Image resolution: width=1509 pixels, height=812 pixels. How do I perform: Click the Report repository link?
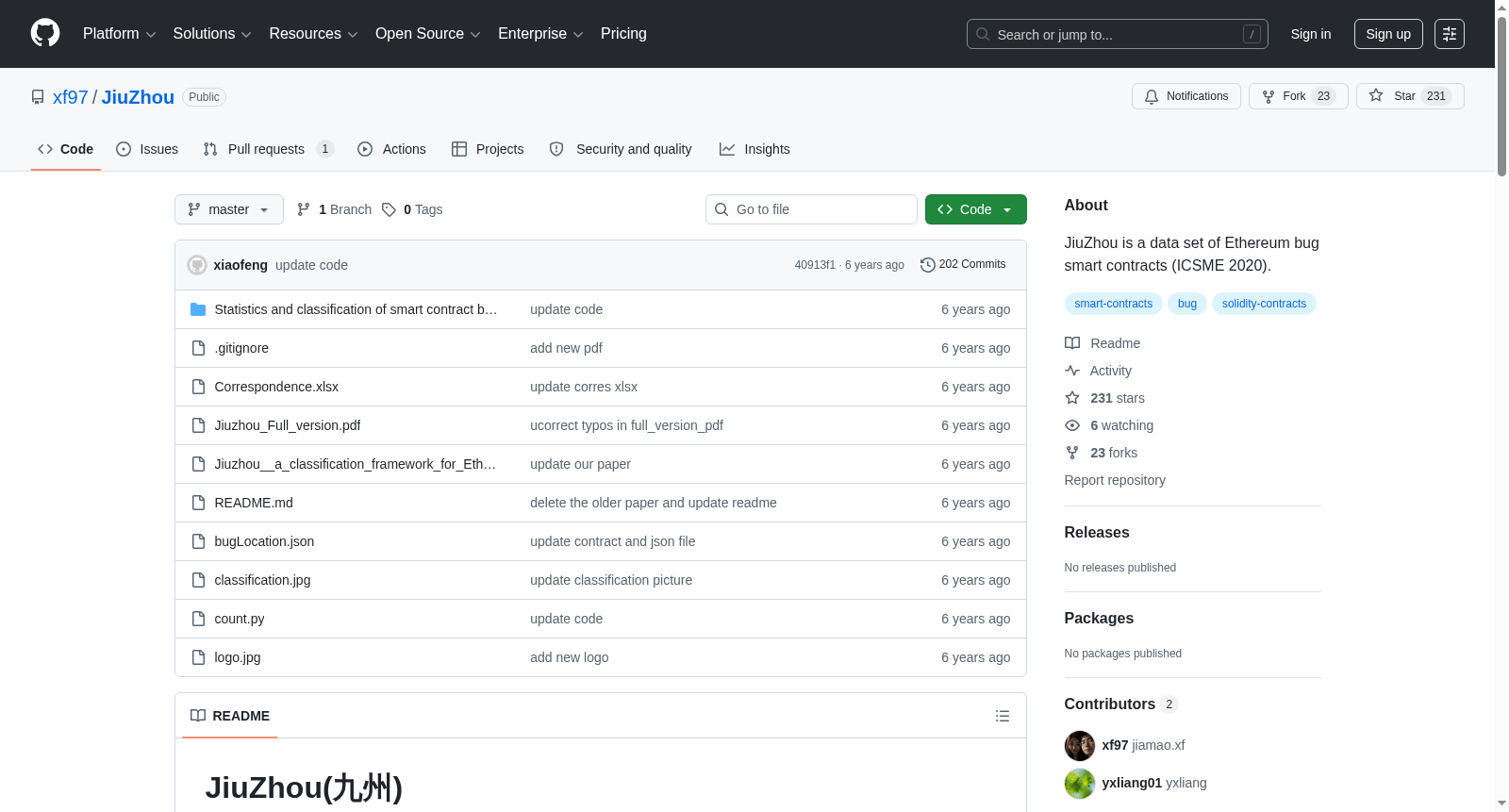coord(1115,480)
